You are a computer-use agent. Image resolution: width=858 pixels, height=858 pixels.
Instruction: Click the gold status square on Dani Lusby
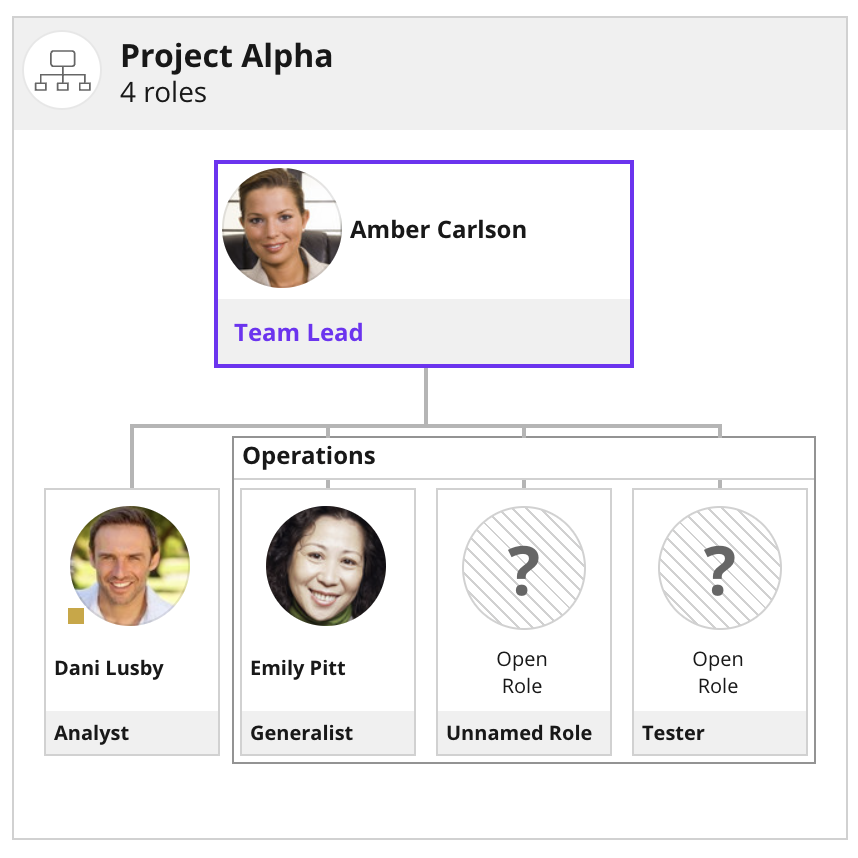coord(76,616)
